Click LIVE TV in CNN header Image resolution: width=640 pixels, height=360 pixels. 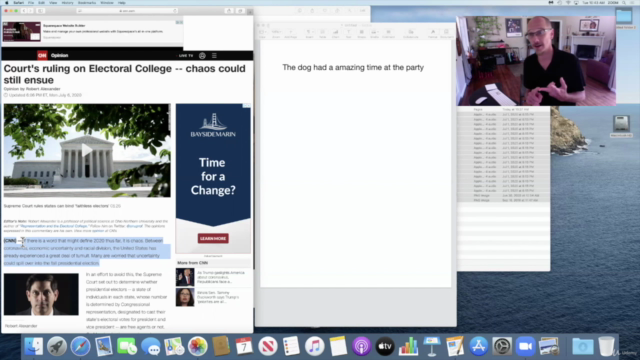pyautogui.click(x=186, y=56)
